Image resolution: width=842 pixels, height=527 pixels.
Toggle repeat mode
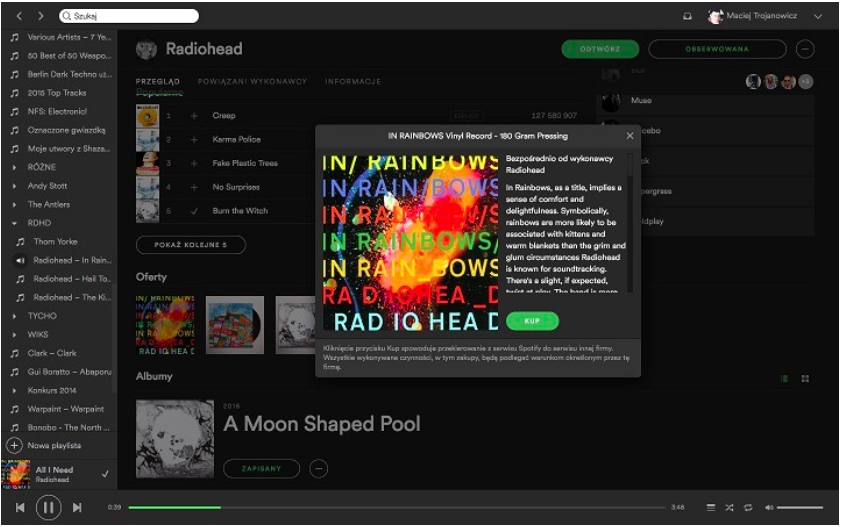(748, 508)
